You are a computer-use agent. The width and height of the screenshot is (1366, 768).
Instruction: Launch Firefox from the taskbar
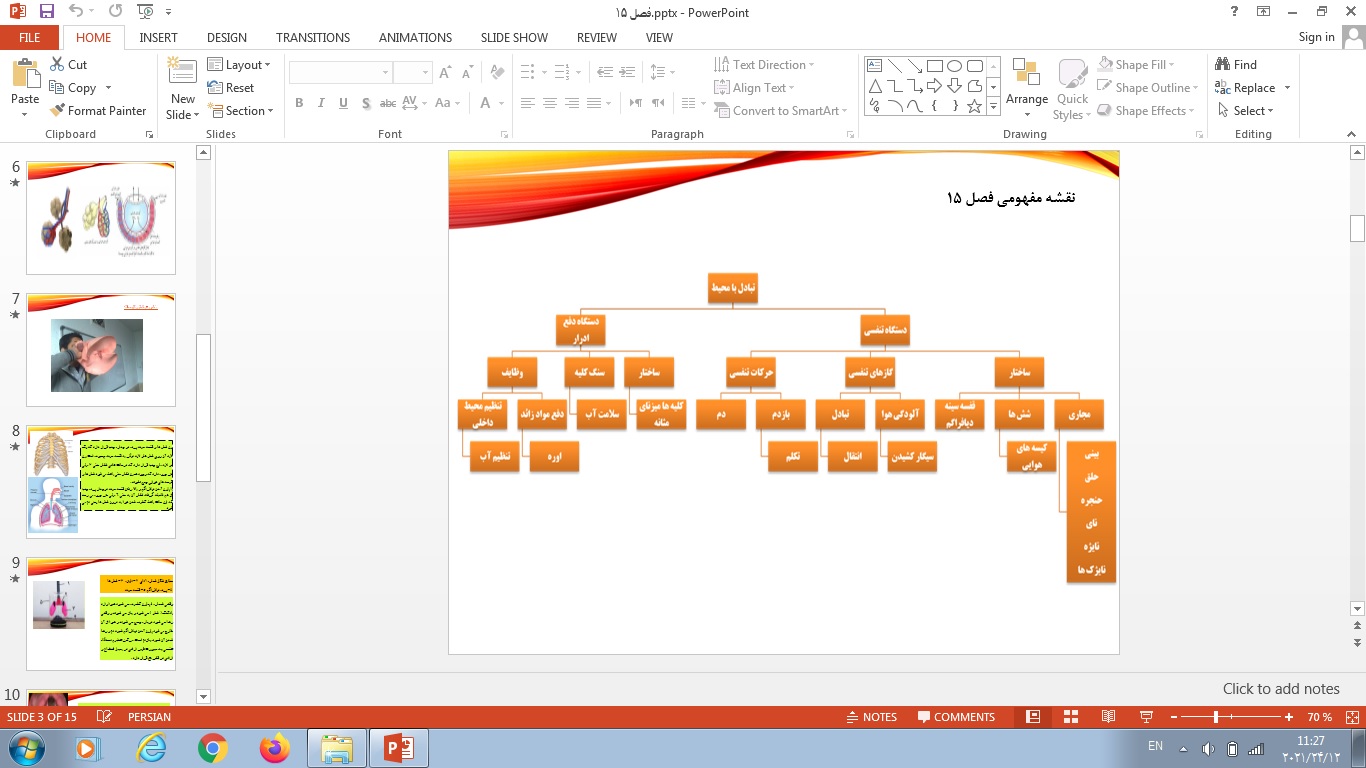pos(273,747)
